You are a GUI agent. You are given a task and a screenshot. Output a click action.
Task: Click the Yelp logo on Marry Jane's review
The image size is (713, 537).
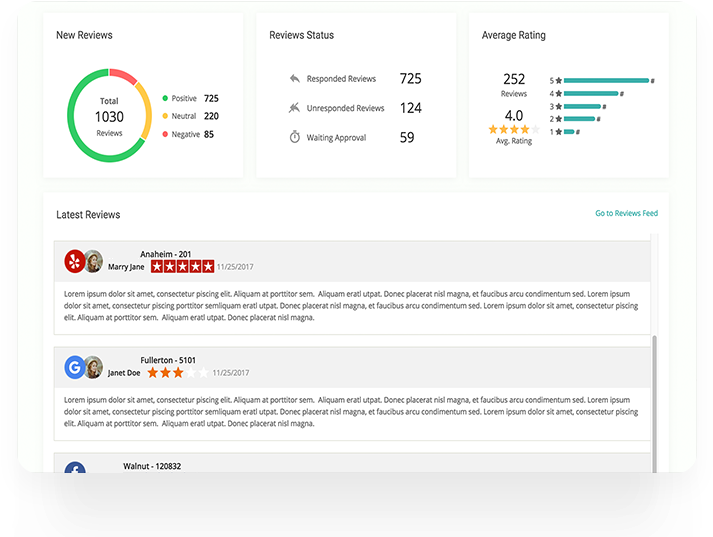tap(75, 261)
